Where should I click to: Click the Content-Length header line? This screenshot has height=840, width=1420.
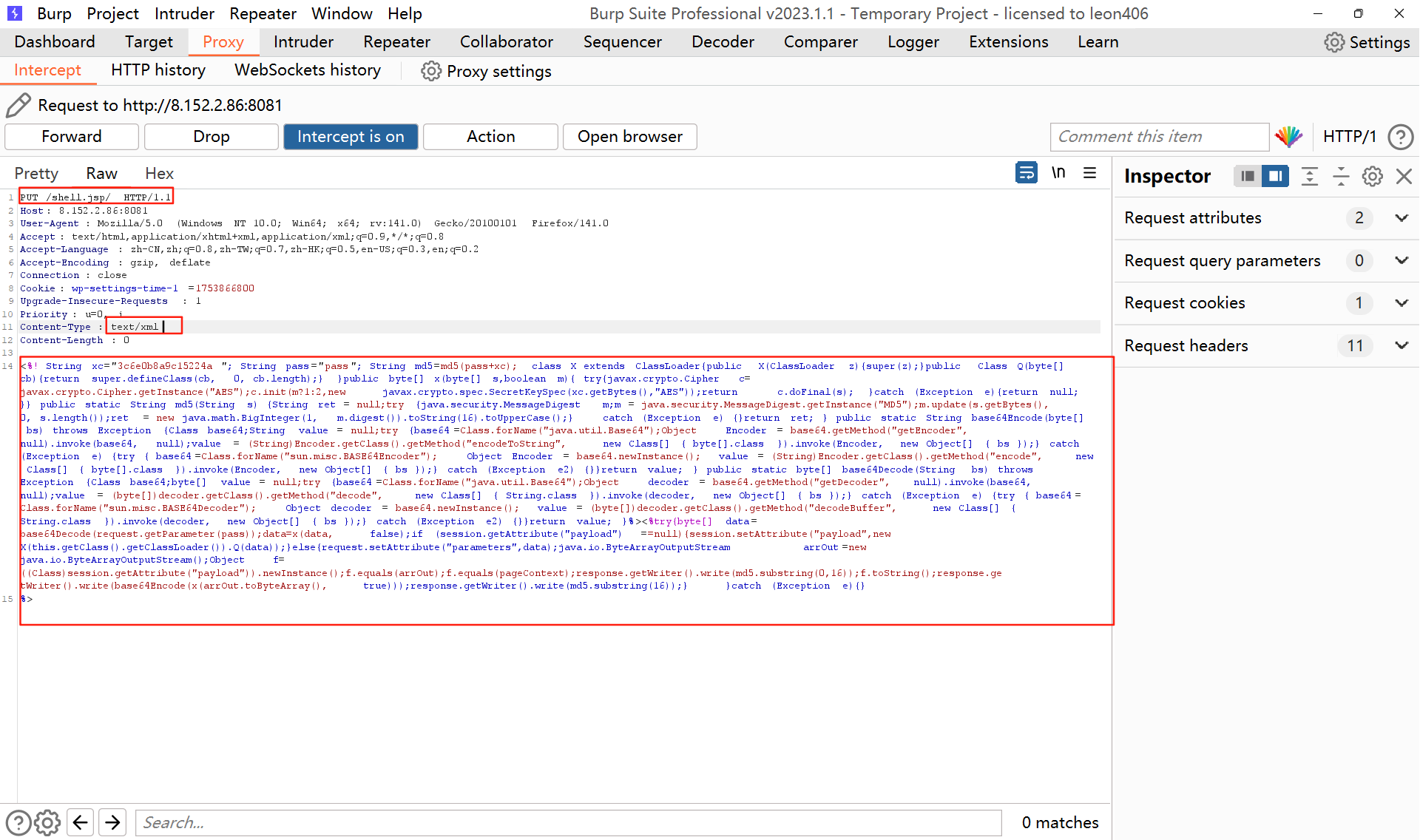click(75, 340)
